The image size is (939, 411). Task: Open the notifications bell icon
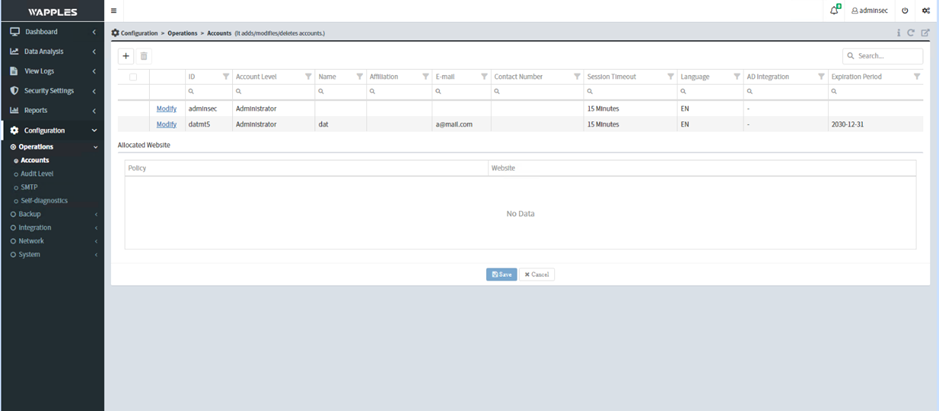click(x=834, y=10)
